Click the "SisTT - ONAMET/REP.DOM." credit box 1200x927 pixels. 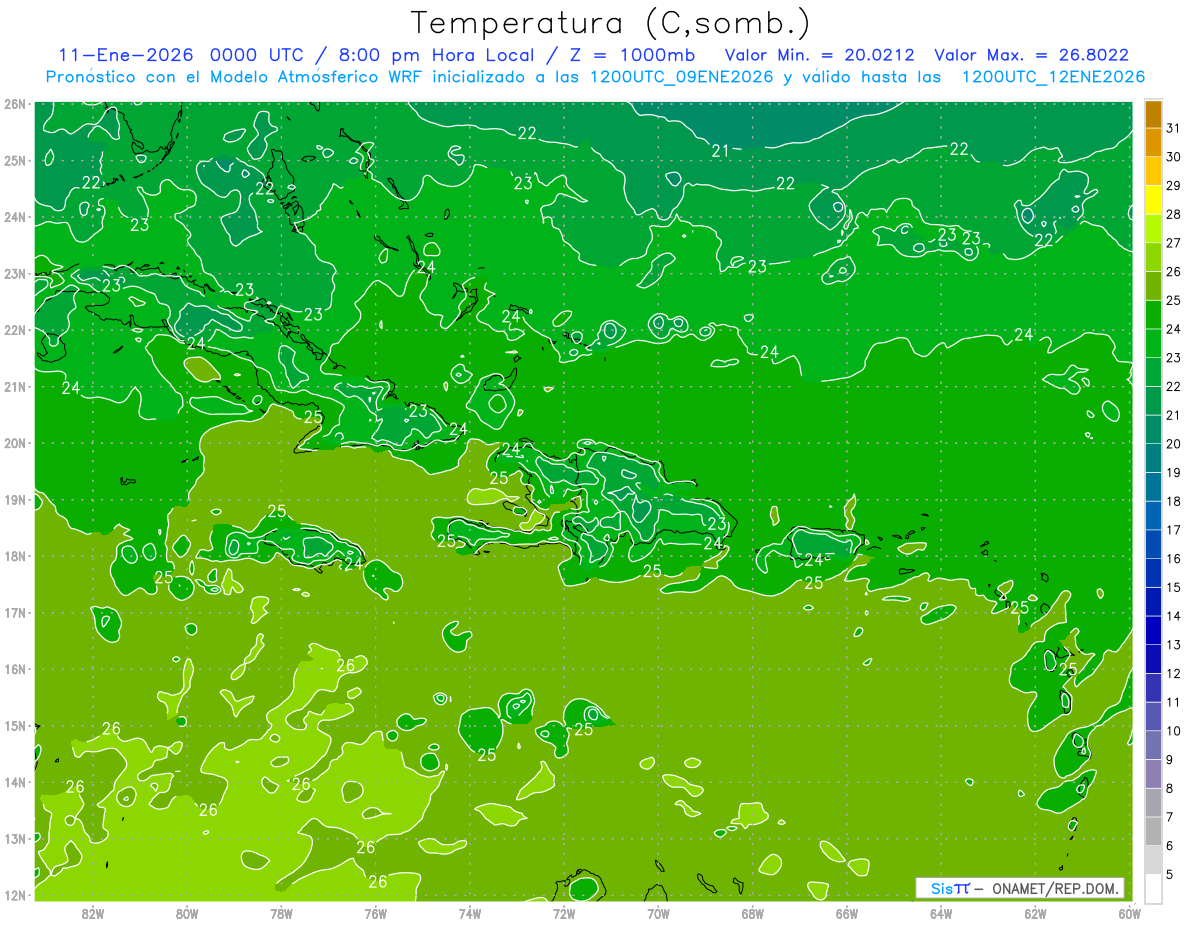coord(1019,888)
